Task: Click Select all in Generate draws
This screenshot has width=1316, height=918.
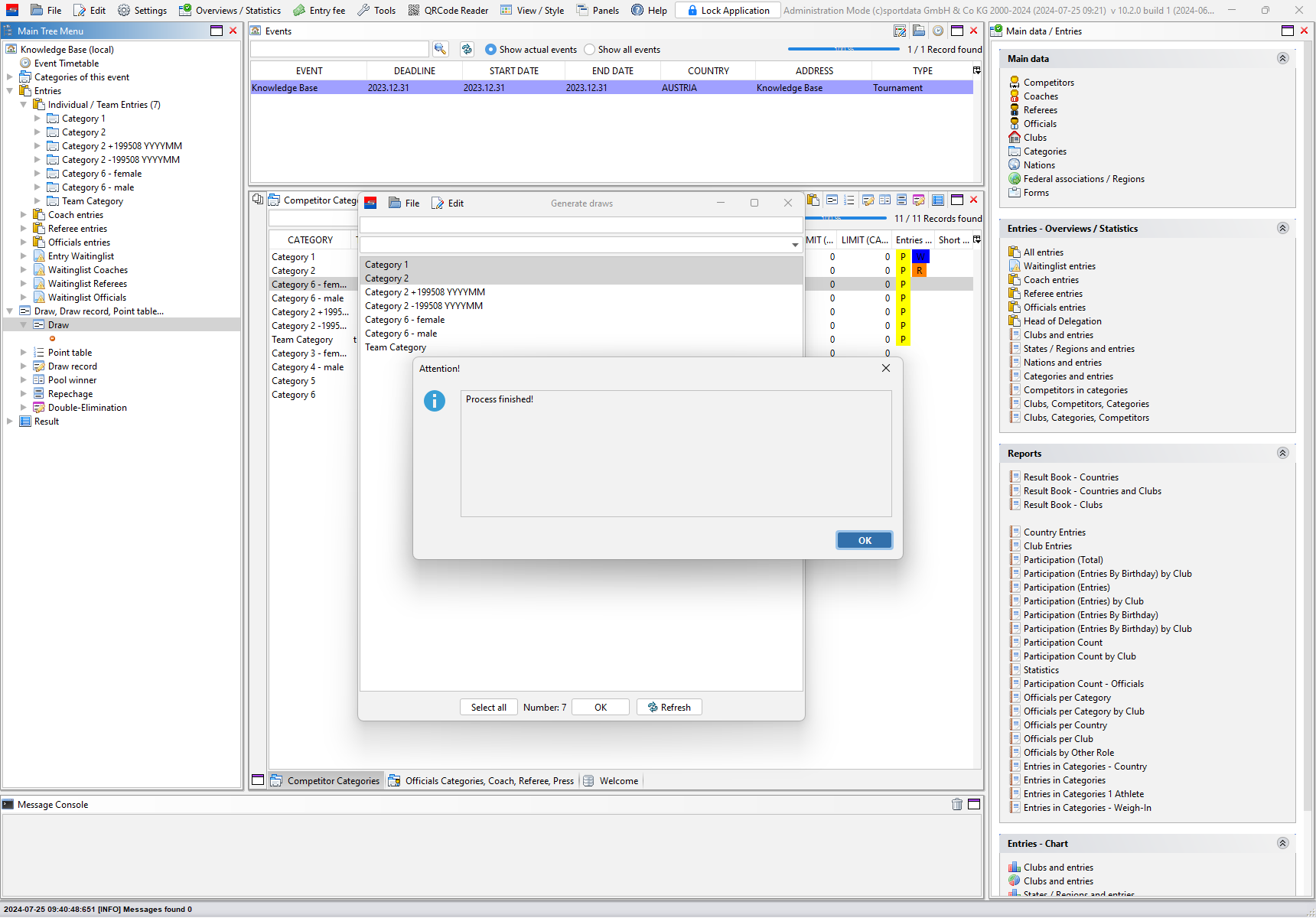Action: click(489, 707)
